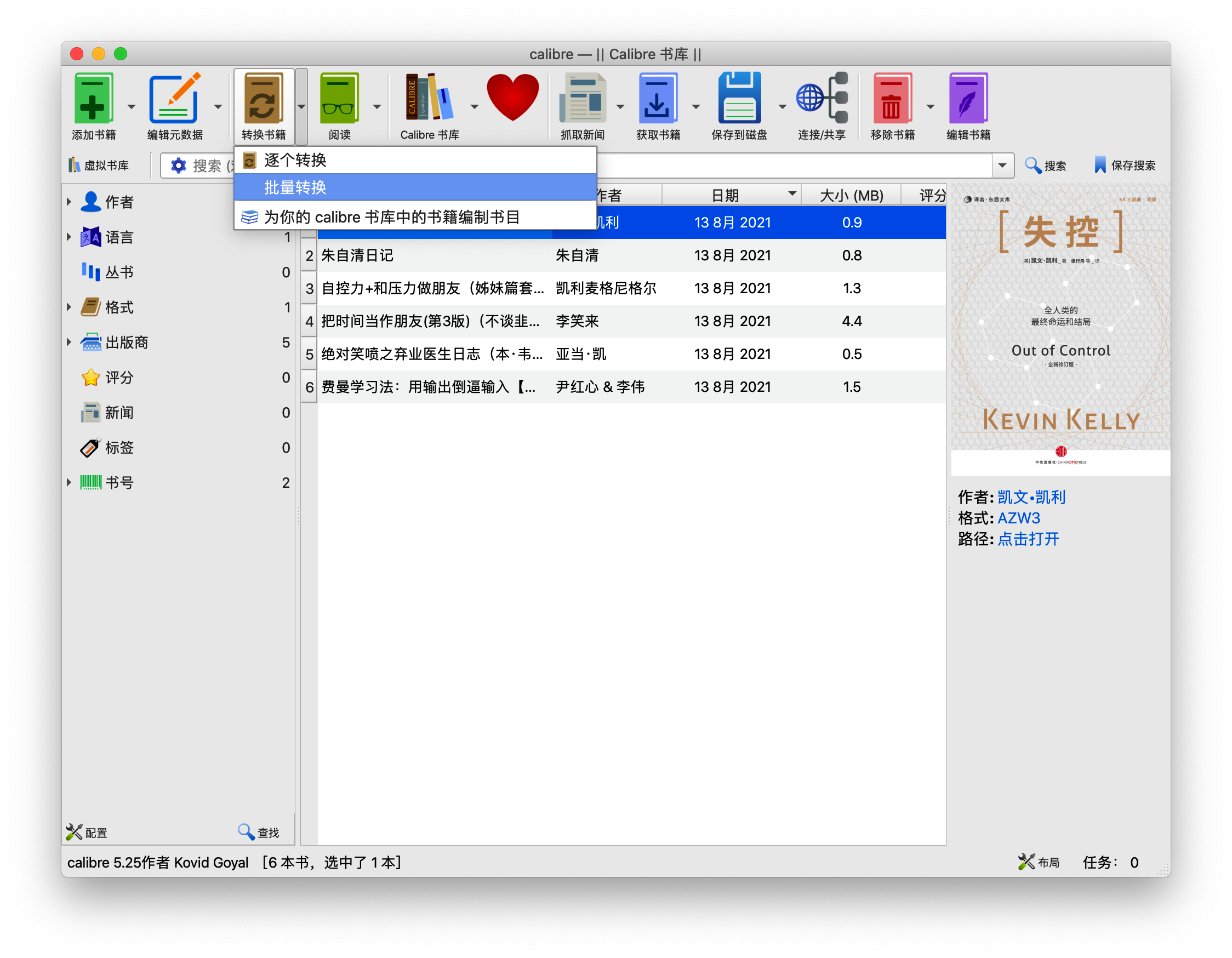Sort by the 日期 date column header
The image size is (1232, 958).
point(731,195)
